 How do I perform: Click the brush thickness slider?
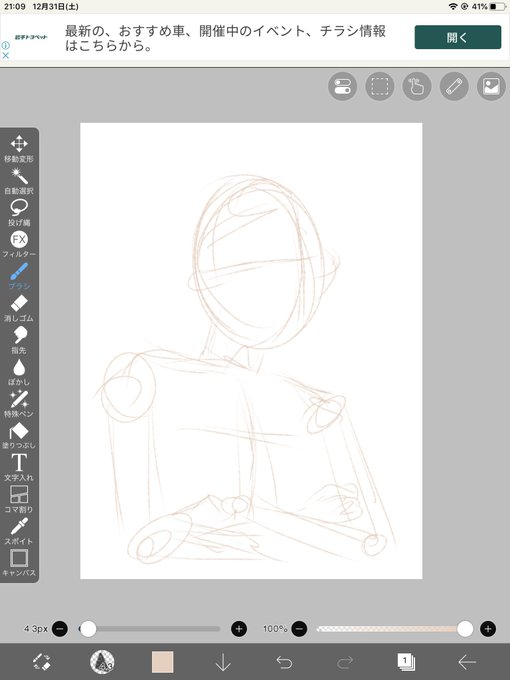click(150, 628)
